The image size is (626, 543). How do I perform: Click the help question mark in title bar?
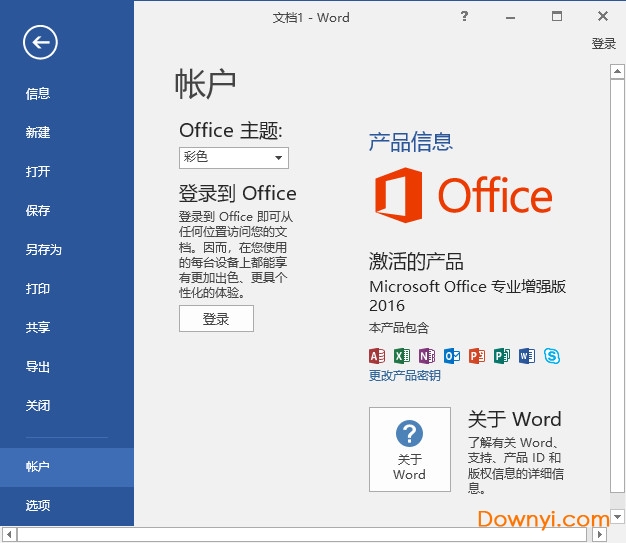(x=464, y=16)
